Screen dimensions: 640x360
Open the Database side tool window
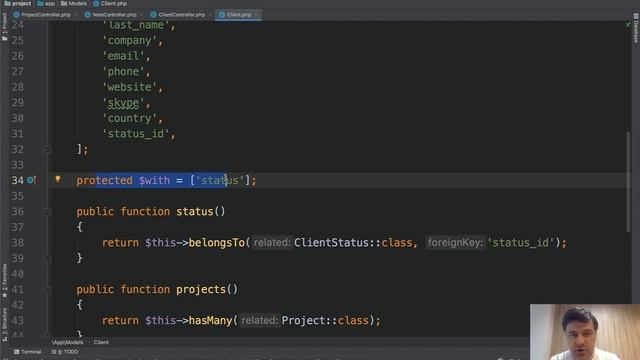(636, 28)
